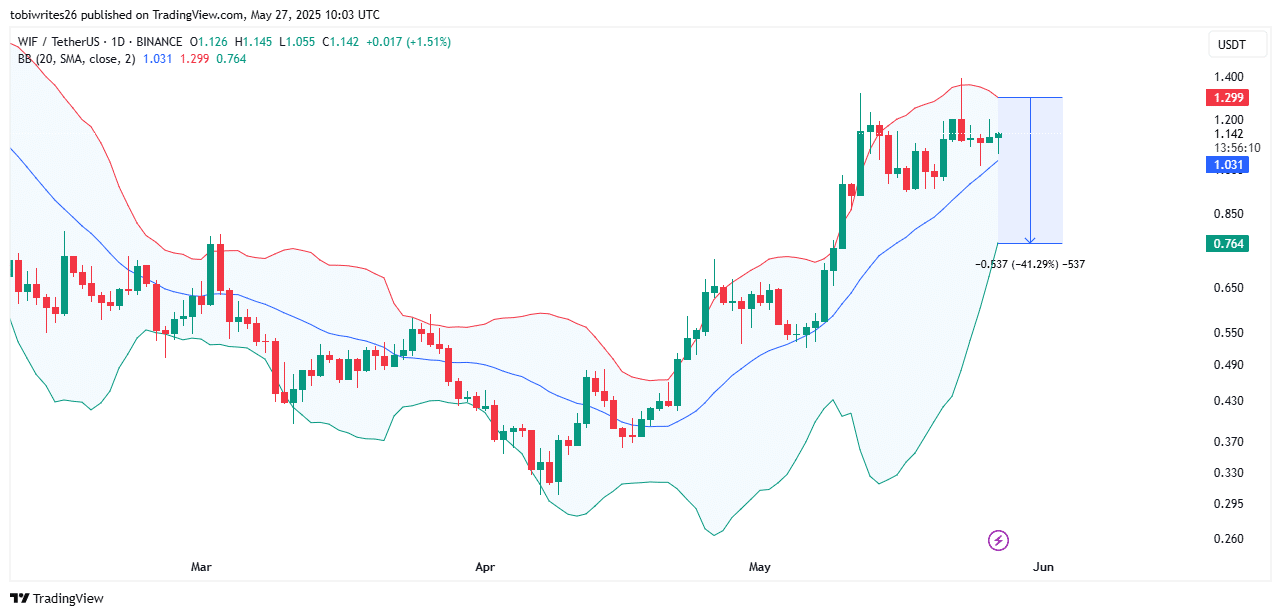Viewport: 1281px width, 616px height.
Task: Click the Mar label on the time axis
Action: (201, 567)
